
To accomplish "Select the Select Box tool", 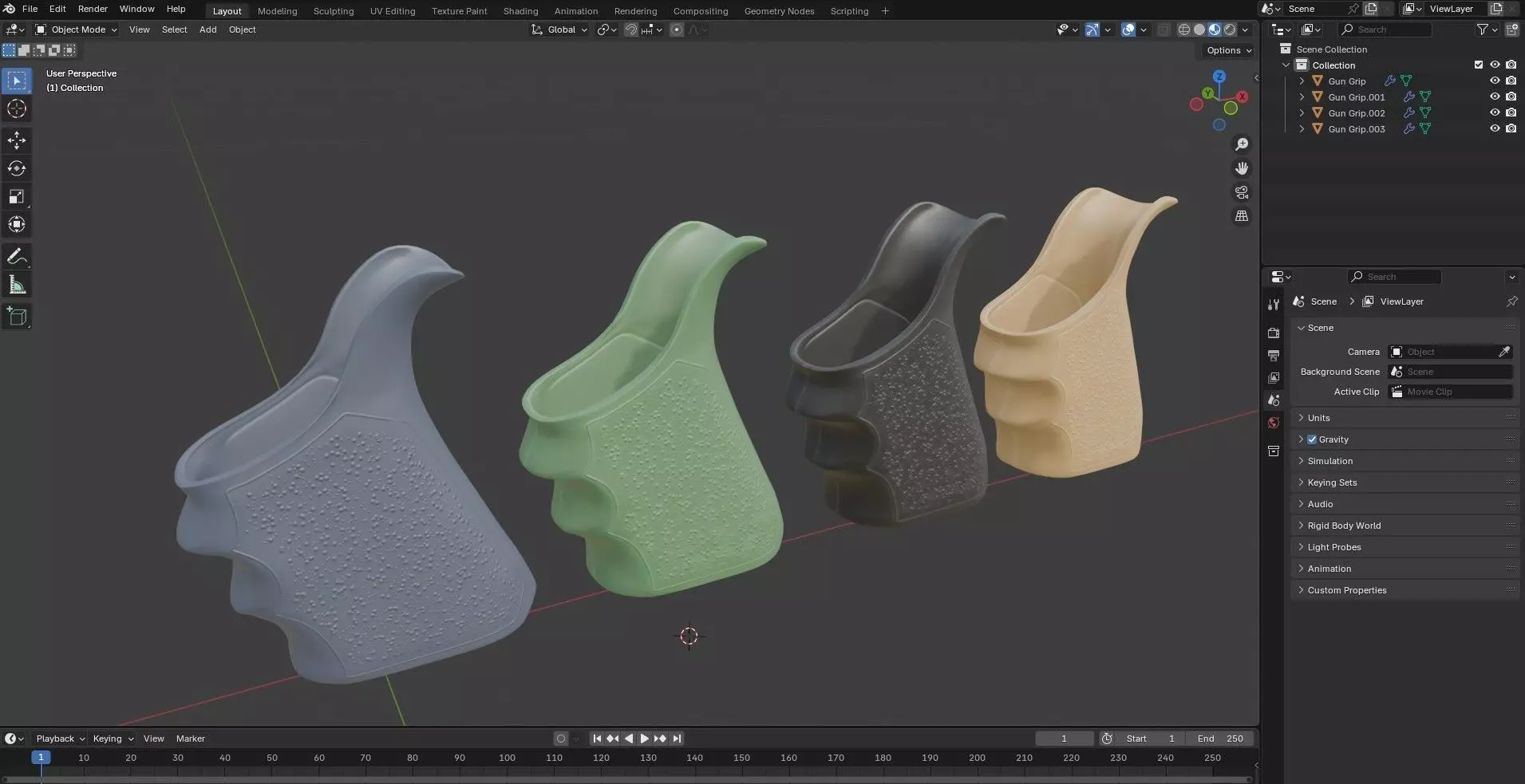I will coord(17,81).
